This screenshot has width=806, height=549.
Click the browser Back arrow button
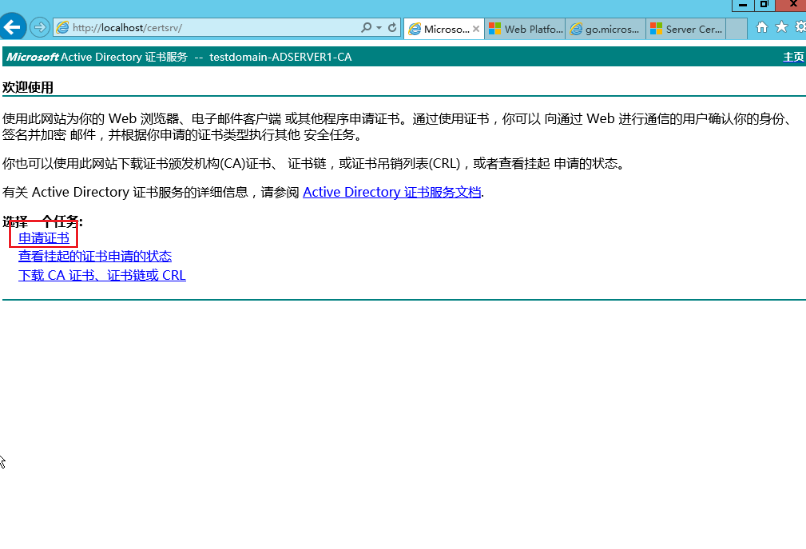pyautogui.click(x=12, y=26)
